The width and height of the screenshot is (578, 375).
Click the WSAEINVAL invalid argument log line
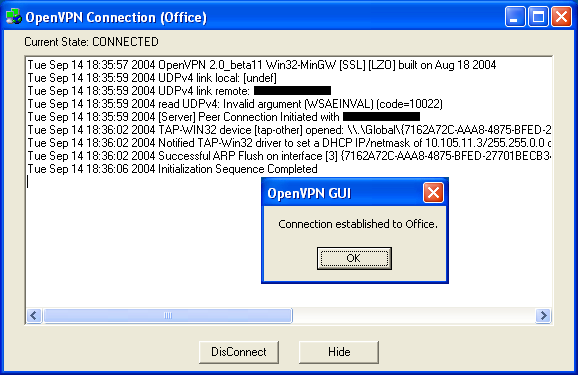click(235, 104)
